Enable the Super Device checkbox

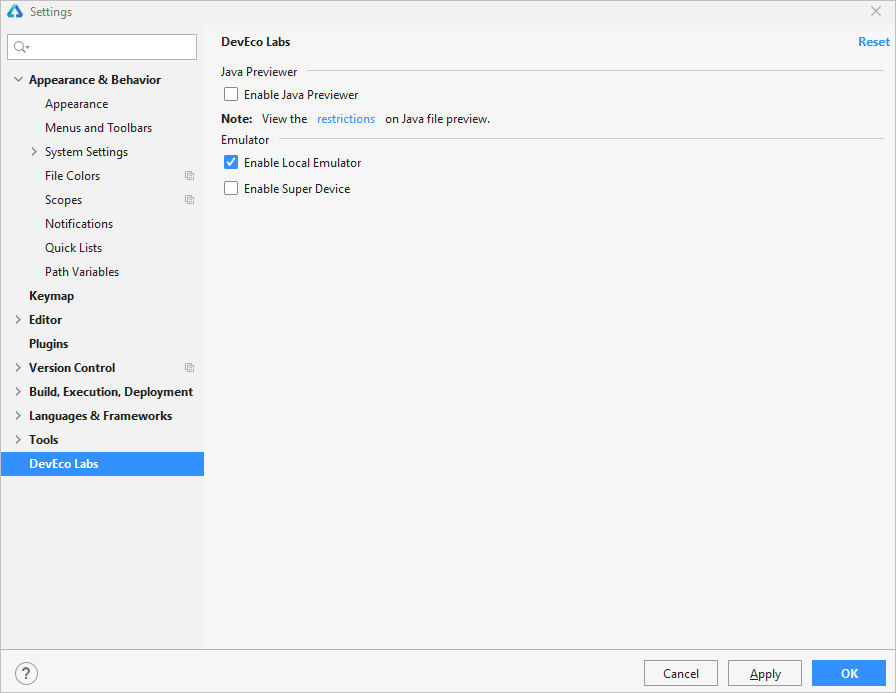click(231, 189)
